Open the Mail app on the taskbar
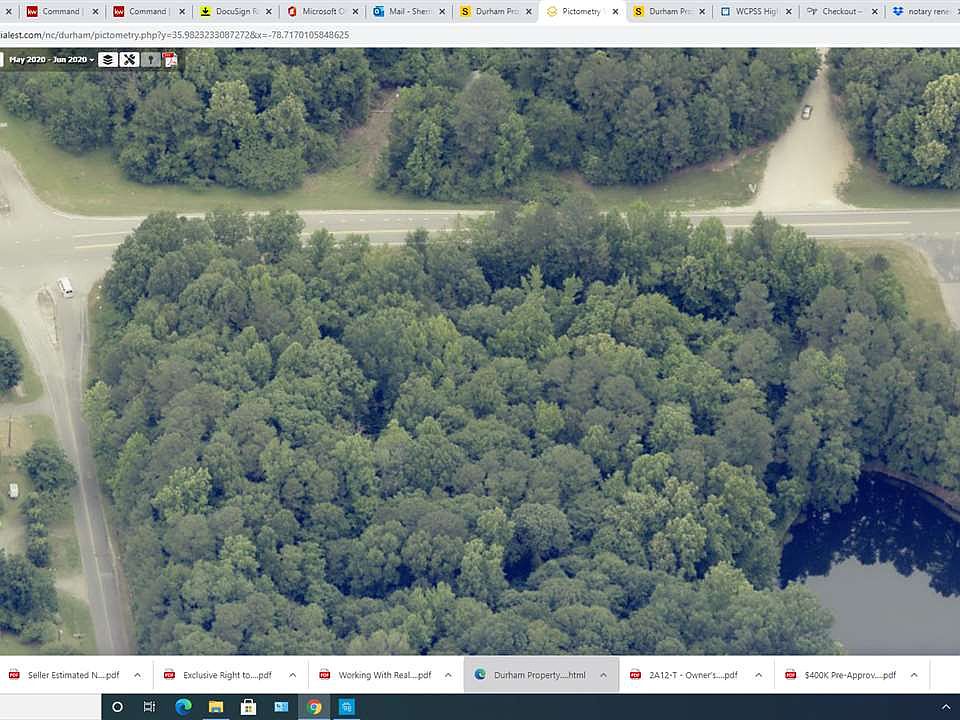This screenshot has height=720, width=960. coord(281,707)
